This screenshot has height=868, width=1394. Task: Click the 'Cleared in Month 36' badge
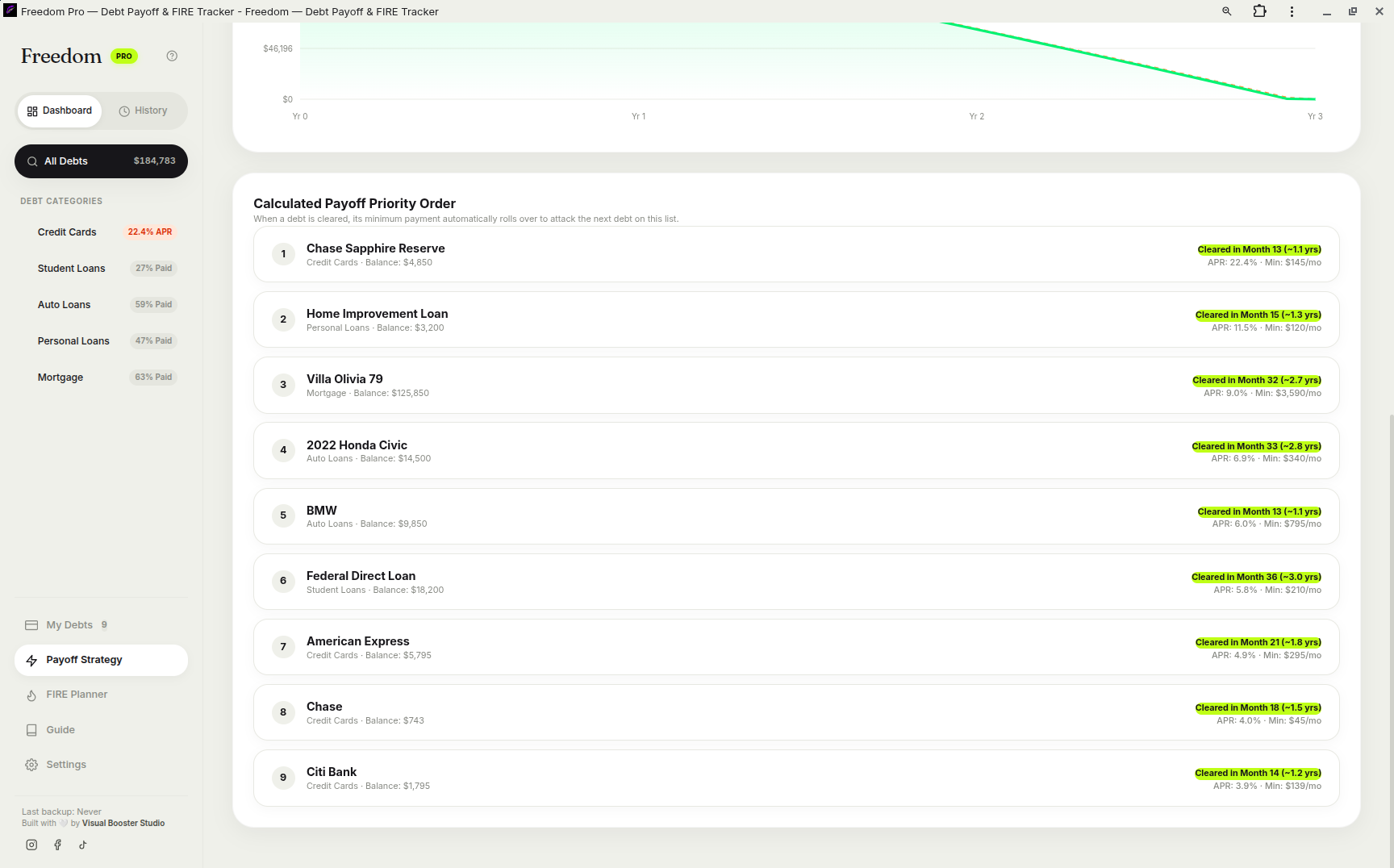click(x=1256, y=578)
